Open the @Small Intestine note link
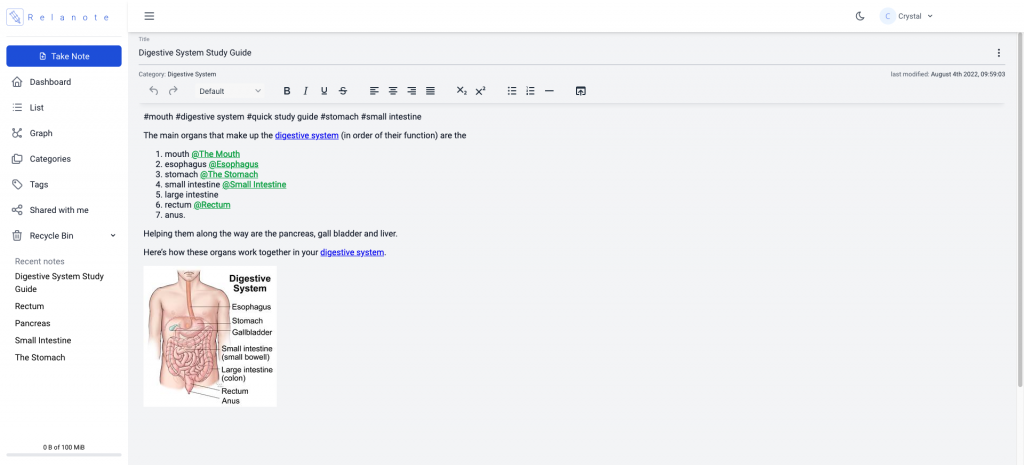This screenshot has height=465, width=1024. [254, 185]
